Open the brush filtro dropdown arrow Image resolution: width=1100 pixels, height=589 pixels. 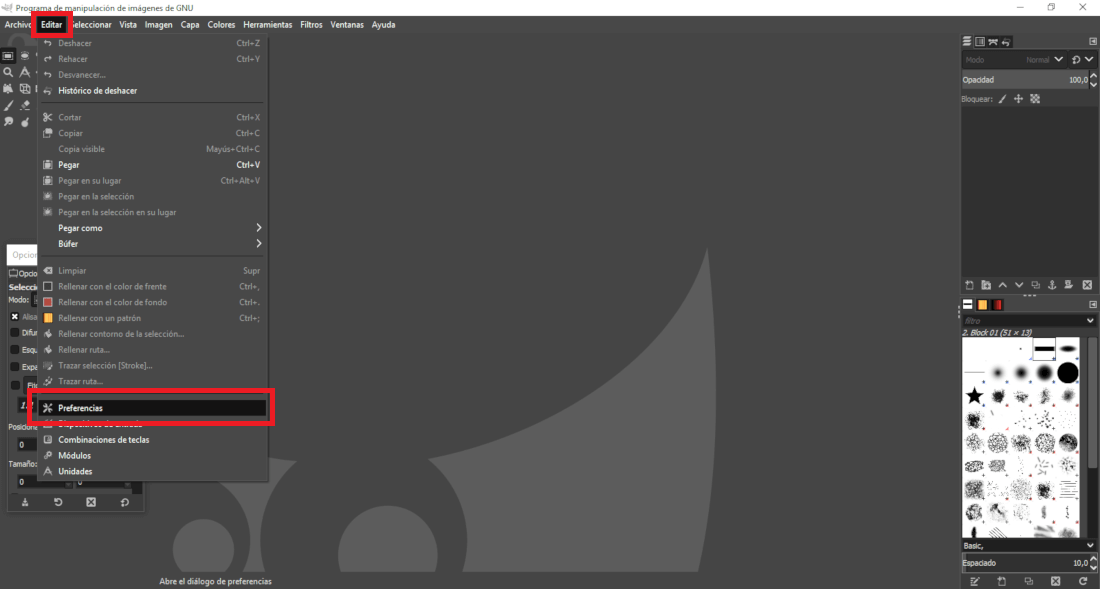pos(1089,320)
